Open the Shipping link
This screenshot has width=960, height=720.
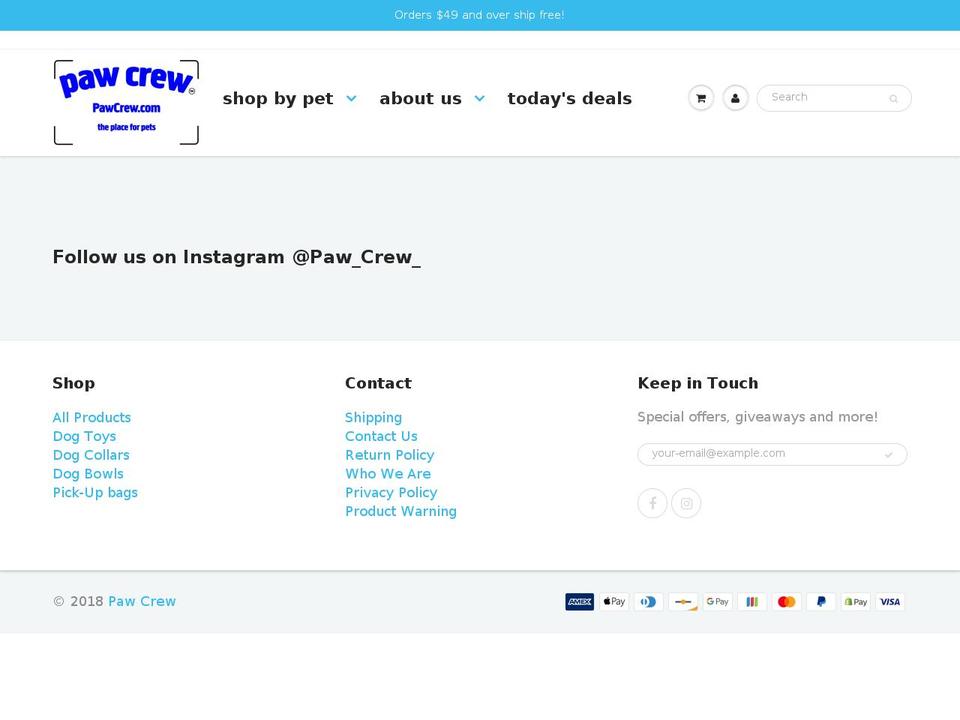pyautogui.click(x=373, y=418)
